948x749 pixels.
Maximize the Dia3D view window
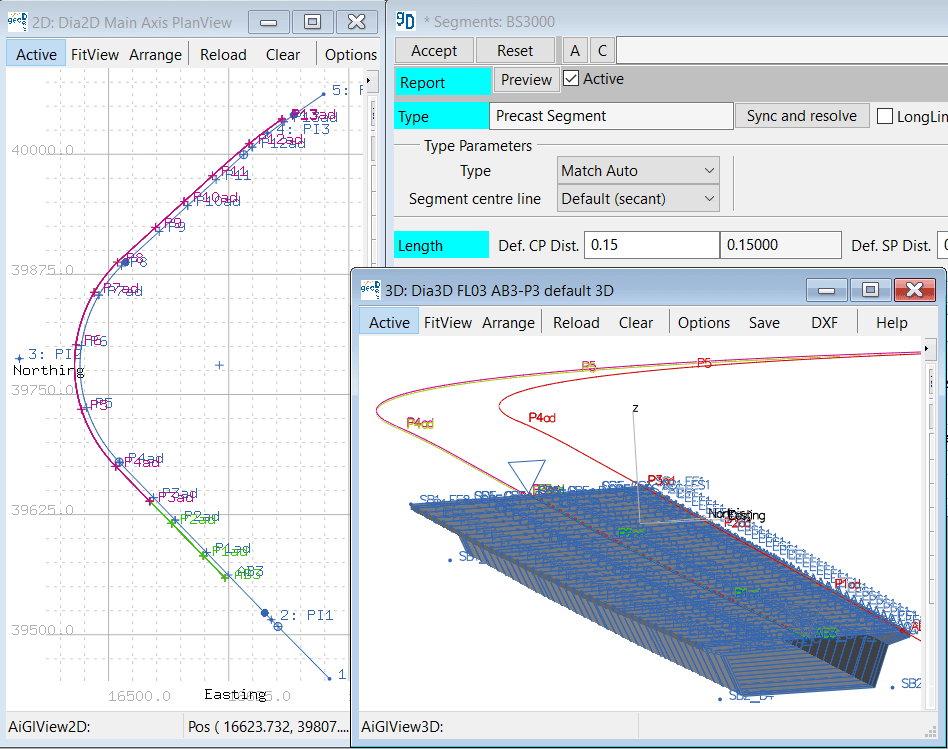(x=870, y=290)
